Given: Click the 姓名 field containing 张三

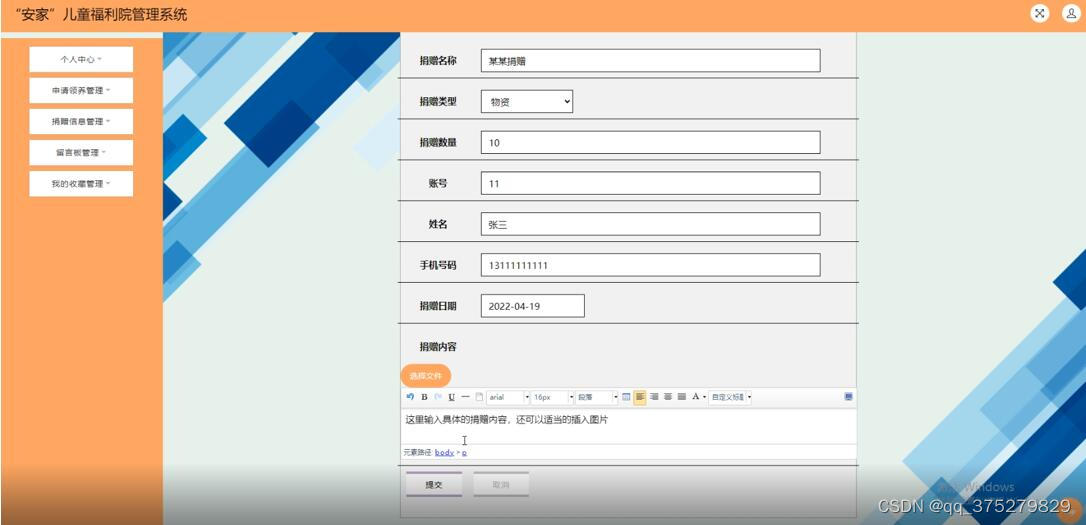Looking at the screenshot, I should (x=650, y=224).
